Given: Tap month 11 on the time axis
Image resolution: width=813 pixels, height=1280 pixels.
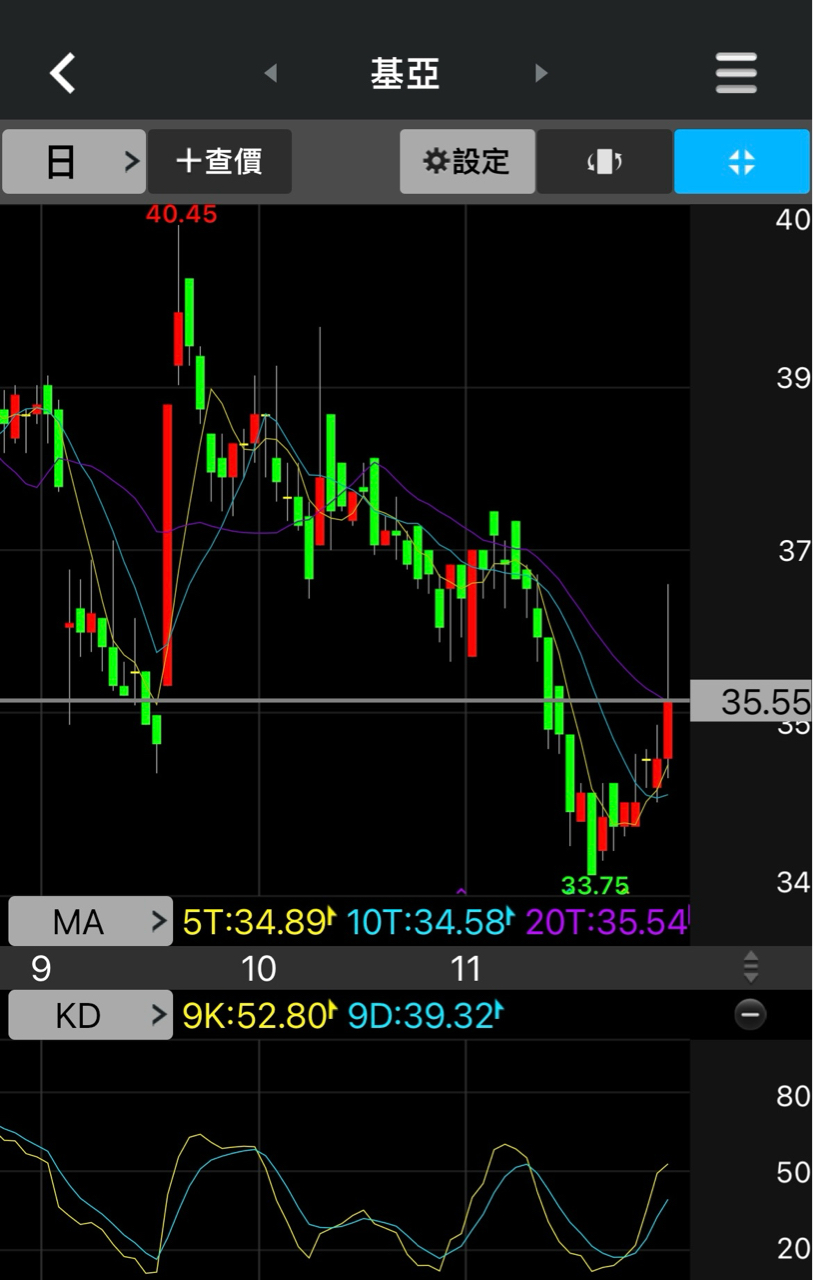Looking at the screenshot, I should tap(466, 968).
